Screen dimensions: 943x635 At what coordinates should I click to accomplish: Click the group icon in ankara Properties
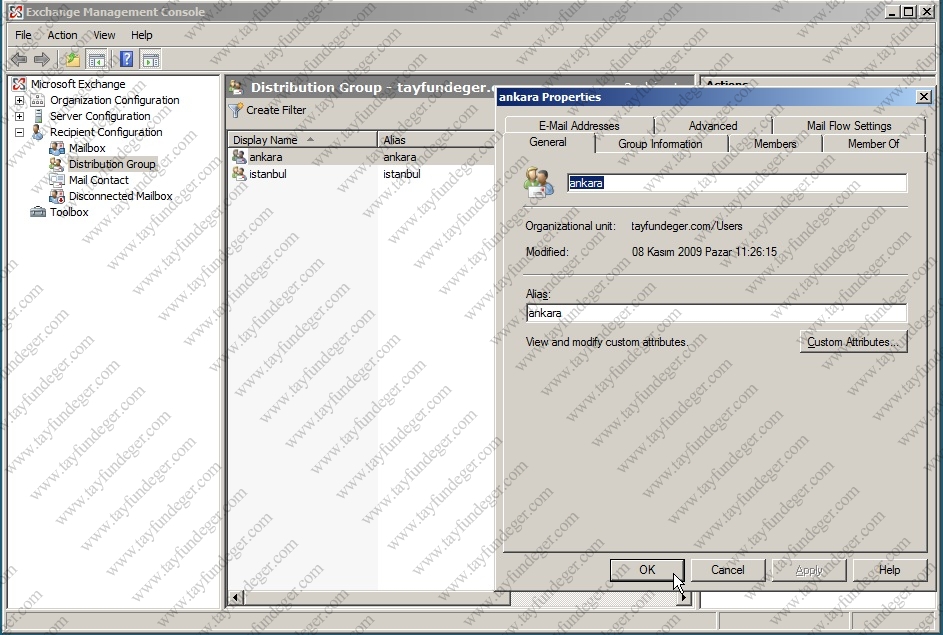[539, 183]
